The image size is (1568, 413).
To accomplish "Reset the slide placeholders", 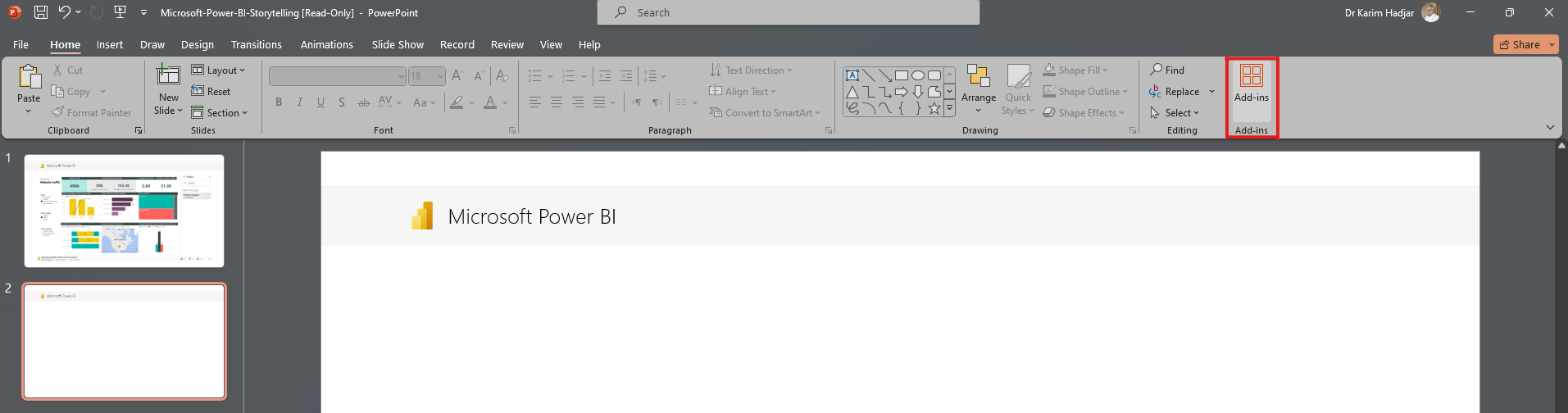I will tap(211, 92).
